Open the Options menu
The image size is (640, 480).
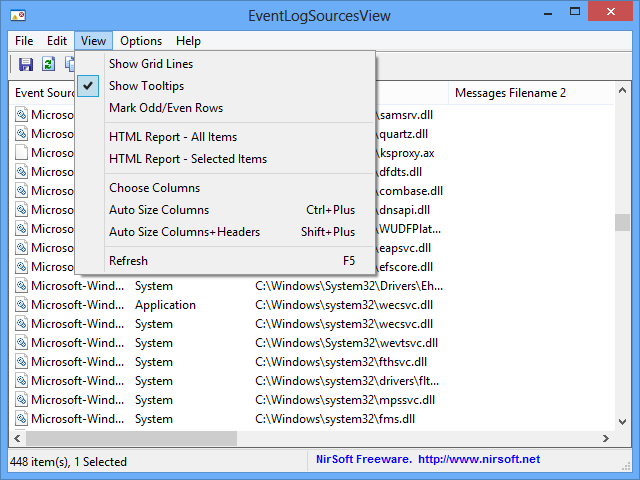point(141,41)
